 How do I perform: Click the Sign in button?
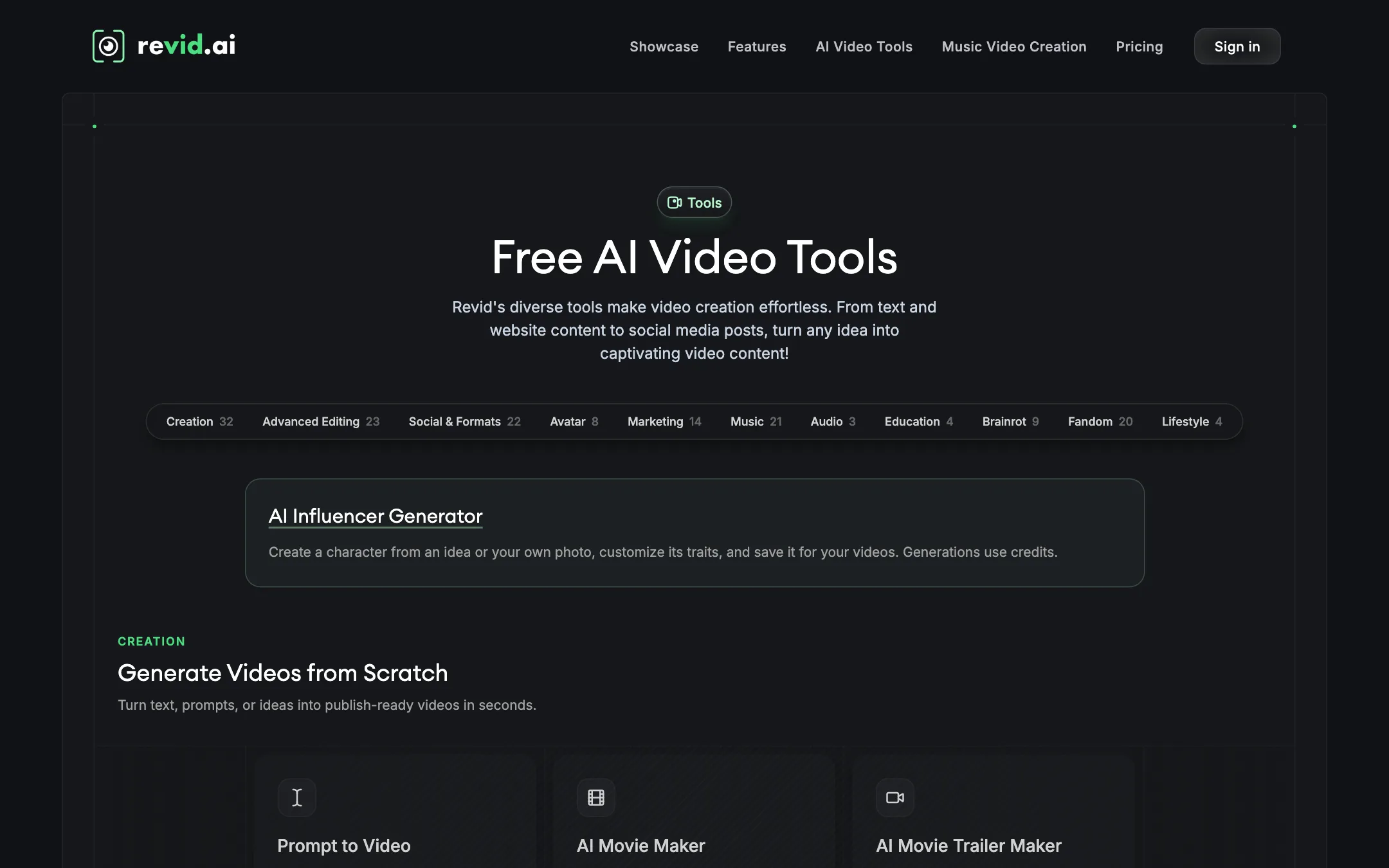[x=1237, y=46]
